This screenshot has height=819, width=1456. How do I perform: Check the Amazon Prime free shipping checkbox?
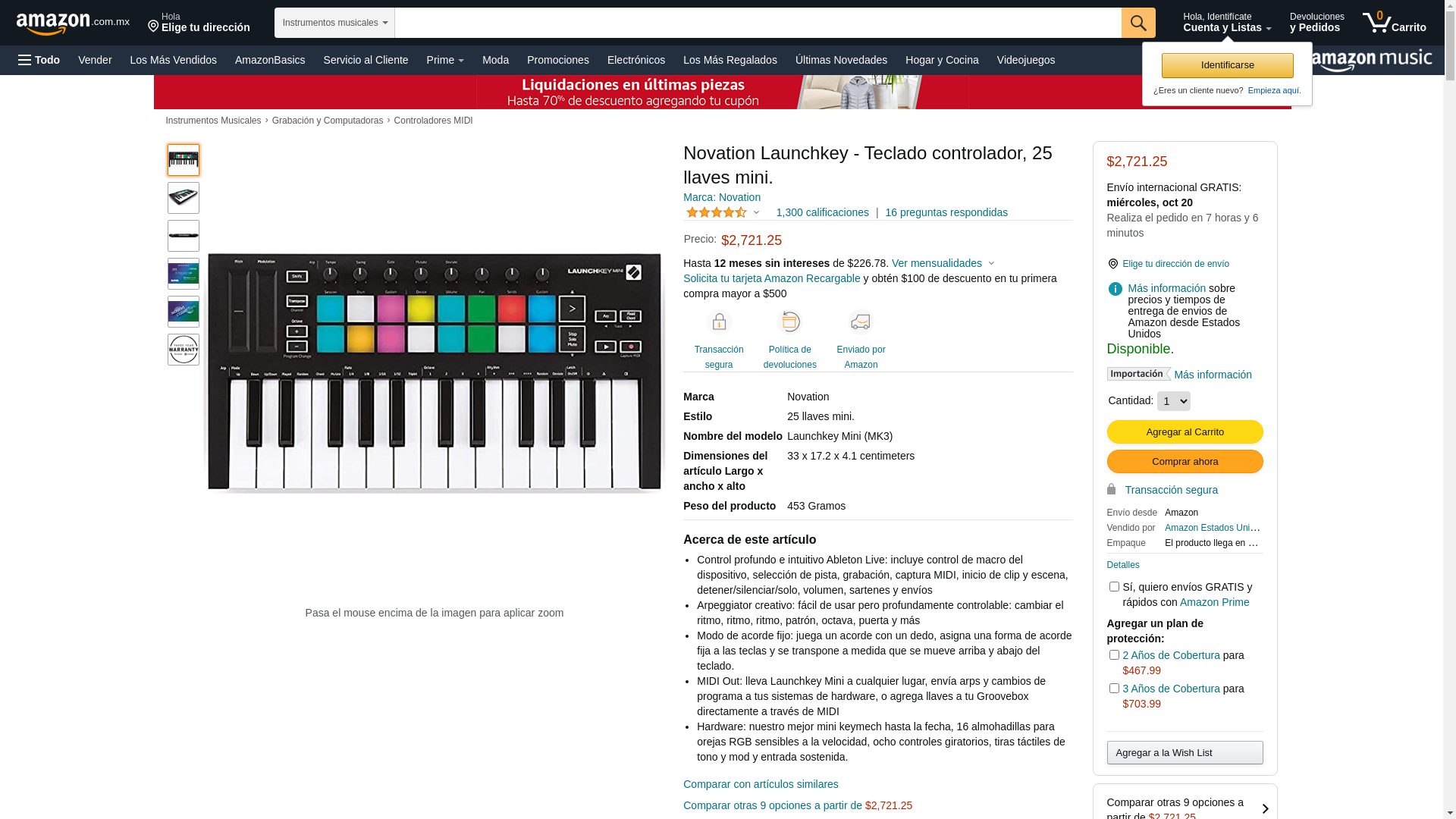point(1114,586)
